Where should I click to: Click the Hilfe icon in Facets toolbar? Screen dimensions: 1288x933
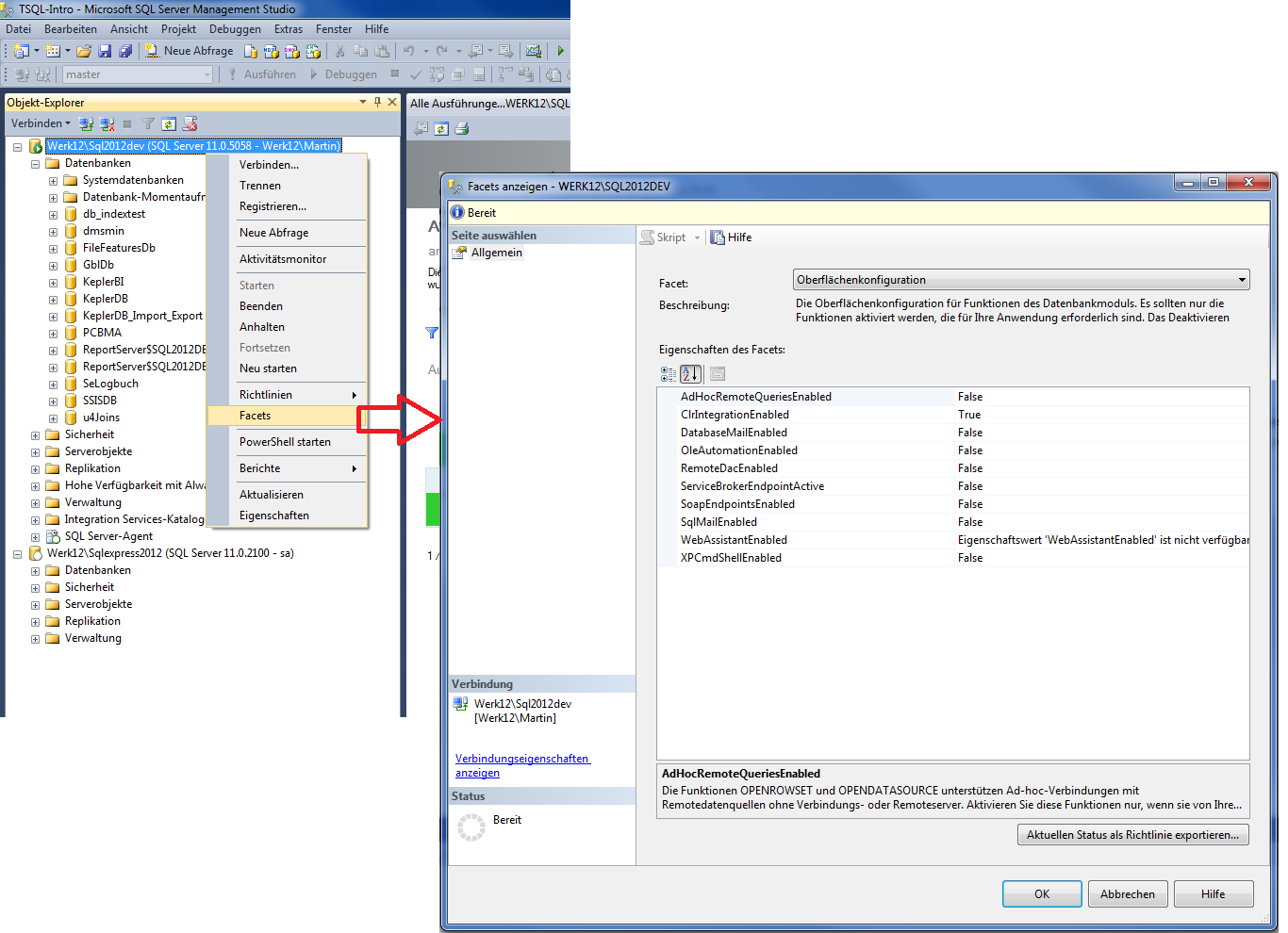[x=718, y=237]
